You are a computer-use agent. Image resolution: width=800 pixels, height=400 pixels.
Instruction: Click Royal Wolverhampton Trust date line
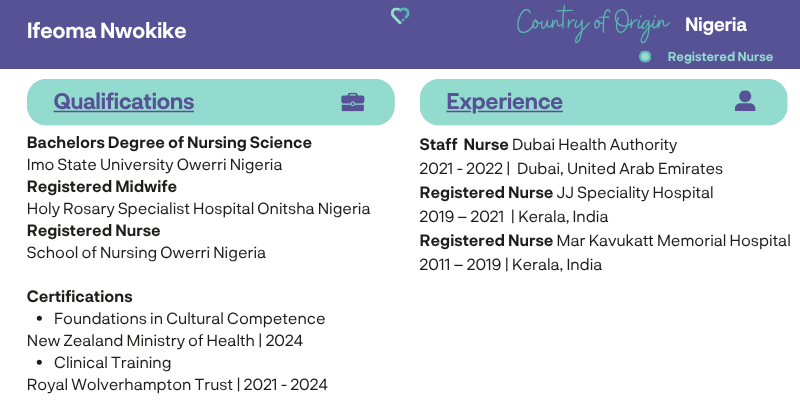177,385
